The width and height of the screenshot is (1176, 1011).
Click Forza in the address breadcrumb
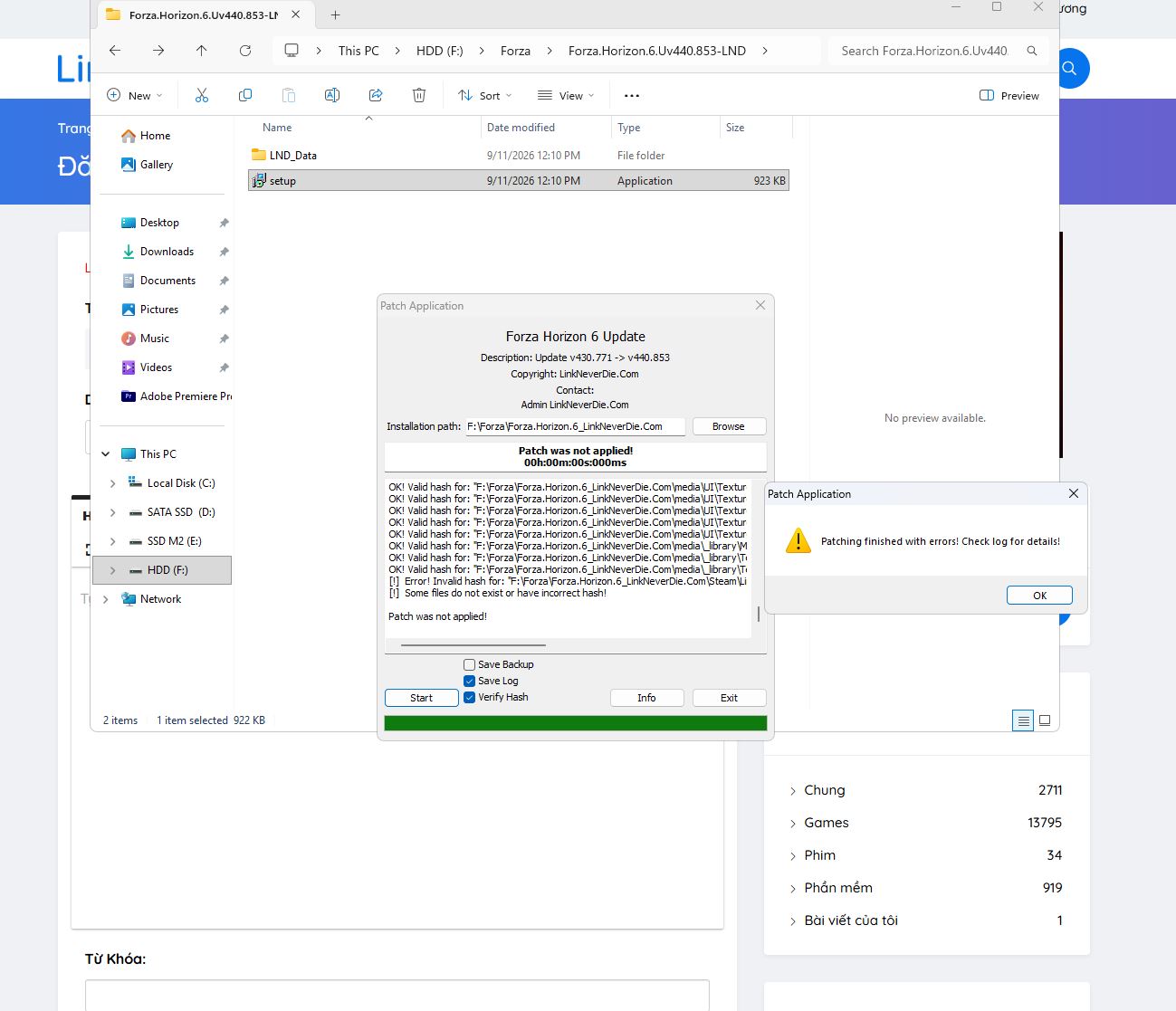point(515,51)
